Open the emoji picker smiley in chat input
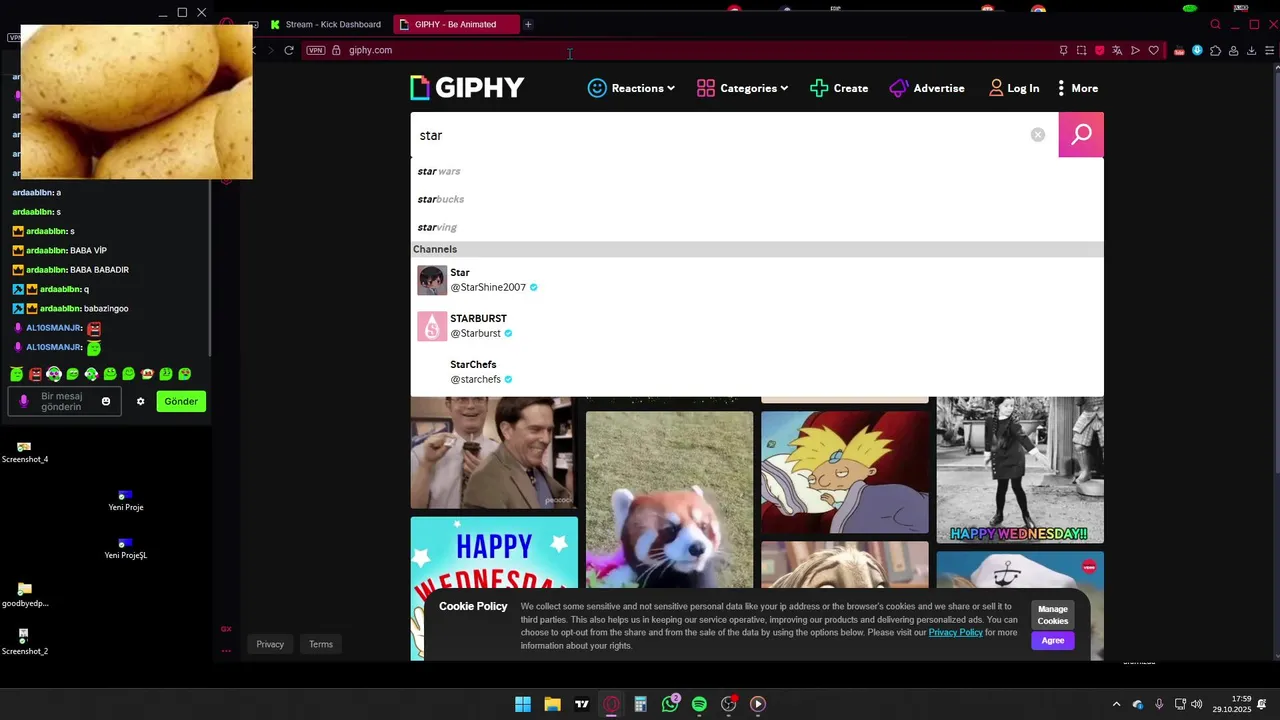 click(105, 401)
